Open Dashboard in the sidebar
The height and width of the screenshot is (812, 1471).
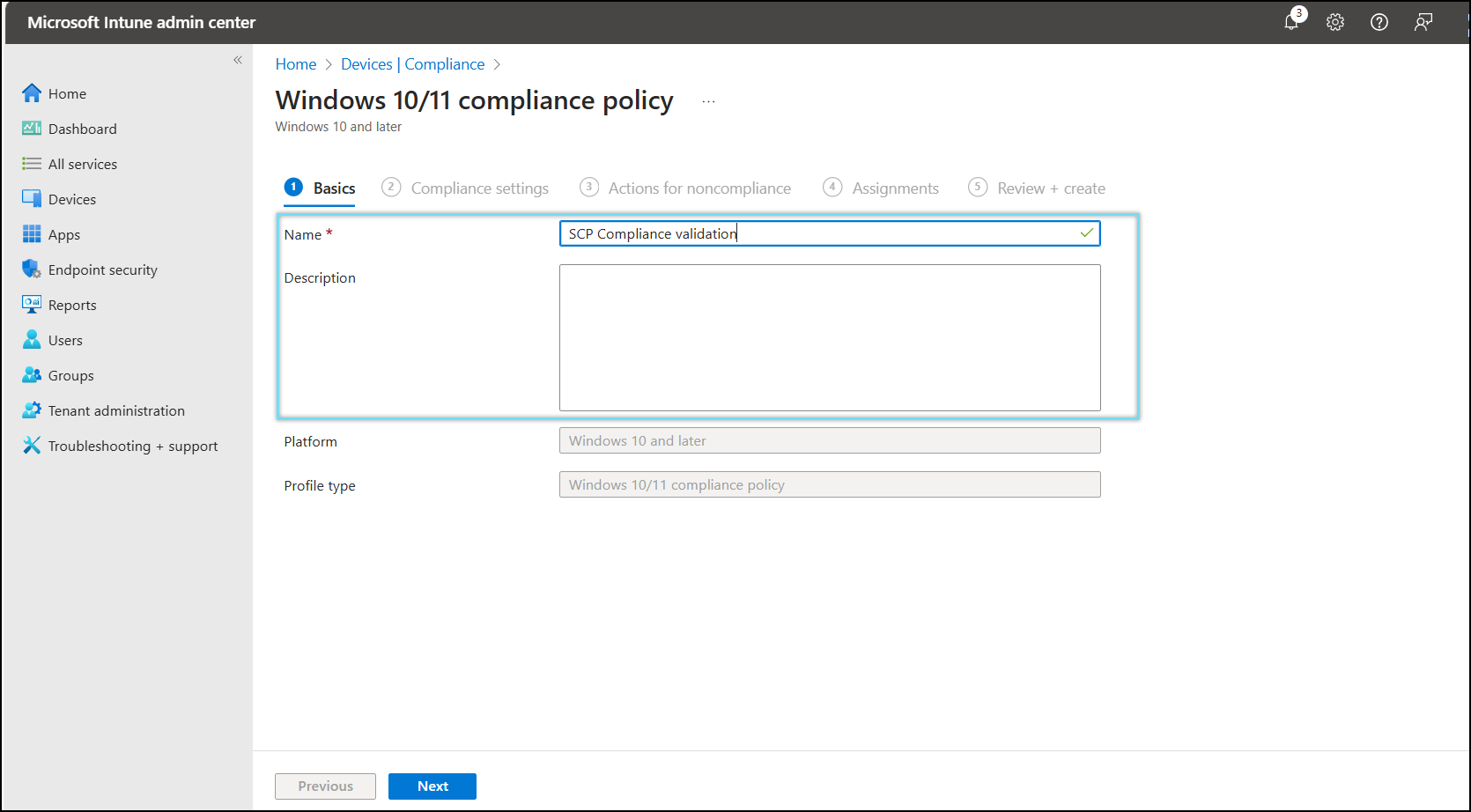point(82,129)
